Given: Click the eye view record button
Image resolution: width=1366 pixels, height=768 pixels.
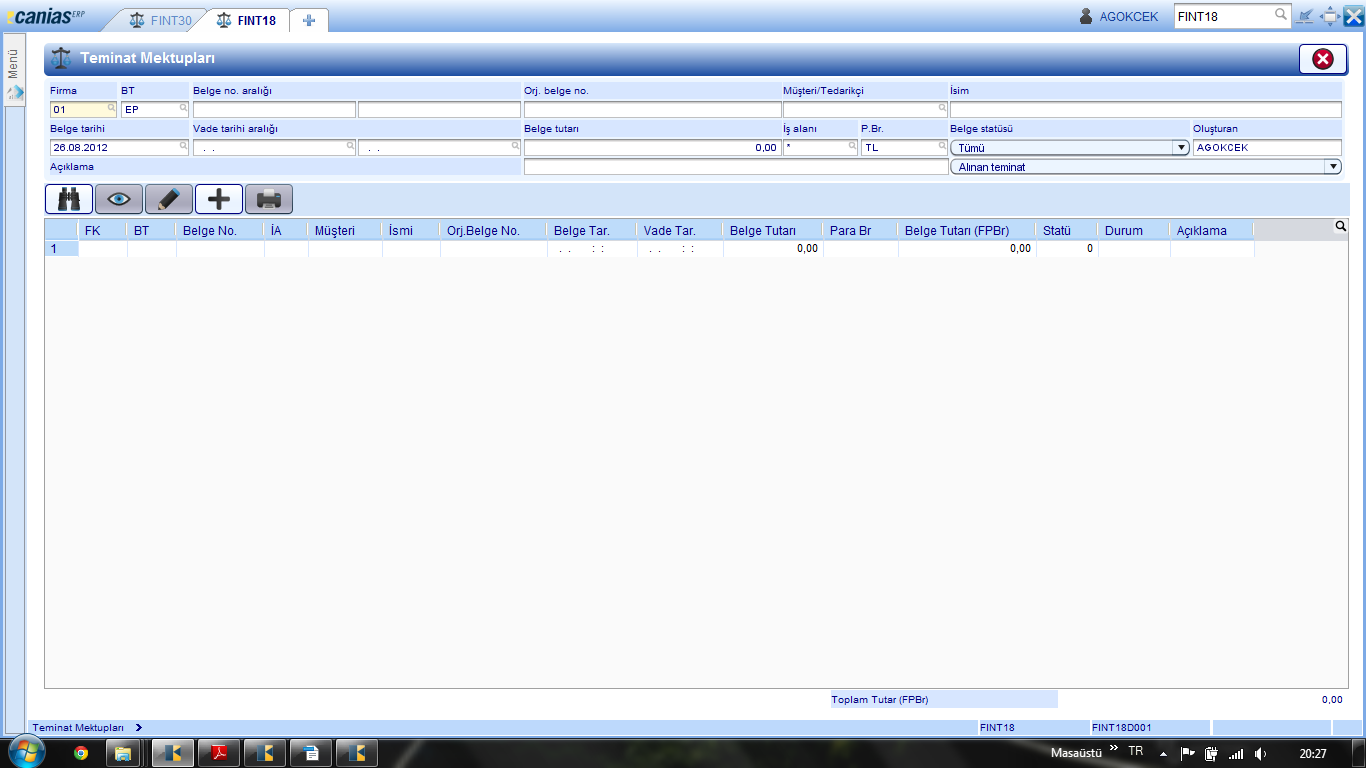Looking at the screenshot, I should coord(119,199).
